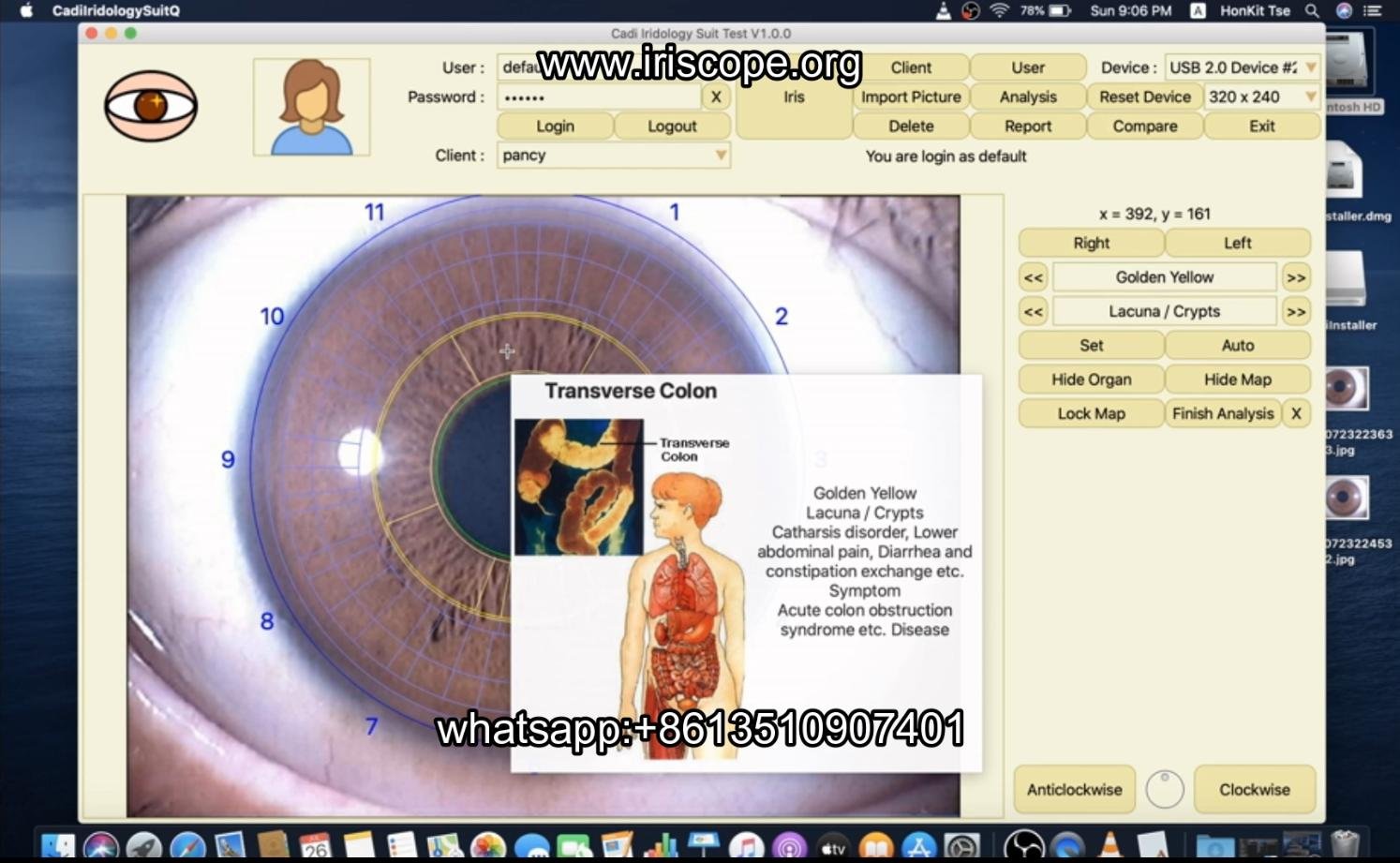Open Siri from the menu bar
The height and width of the screenshot is (863, 1400).
point(1344,10)
